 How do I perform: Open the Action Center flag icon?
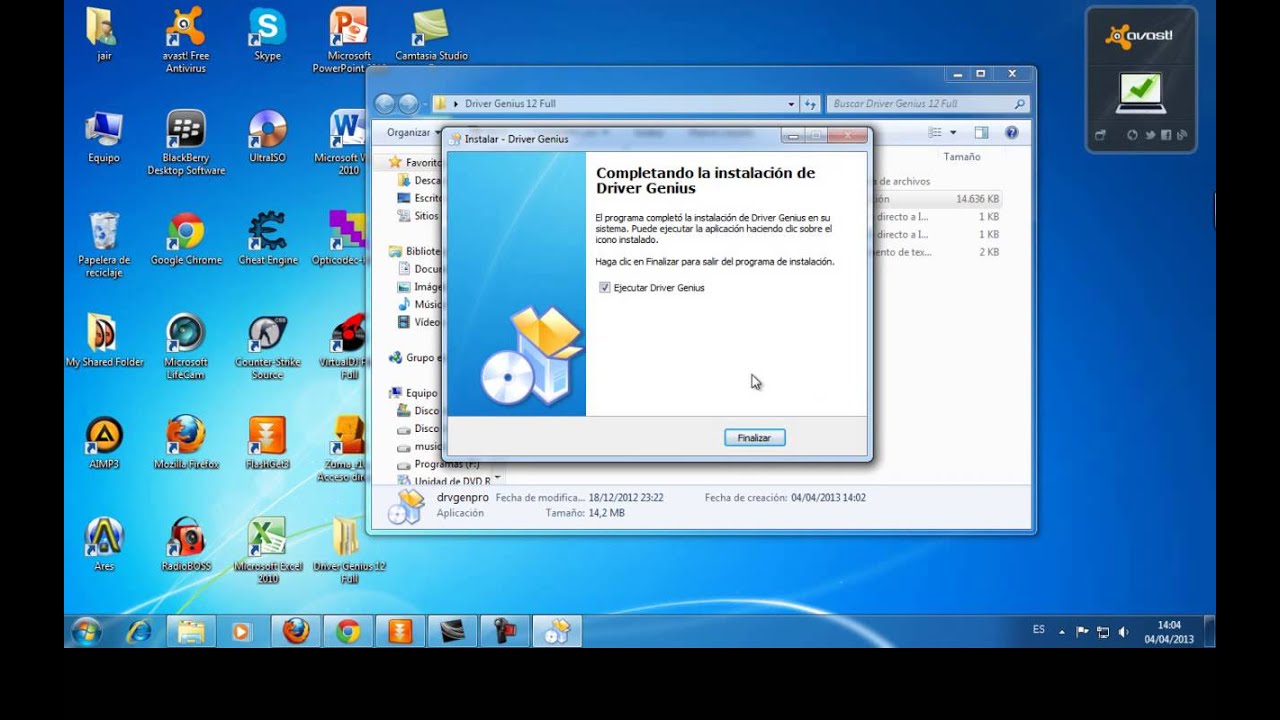(1082, 632)
